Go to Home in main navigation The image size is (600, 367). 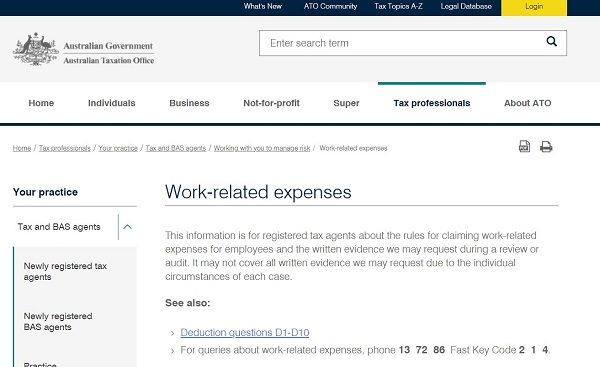41,103
